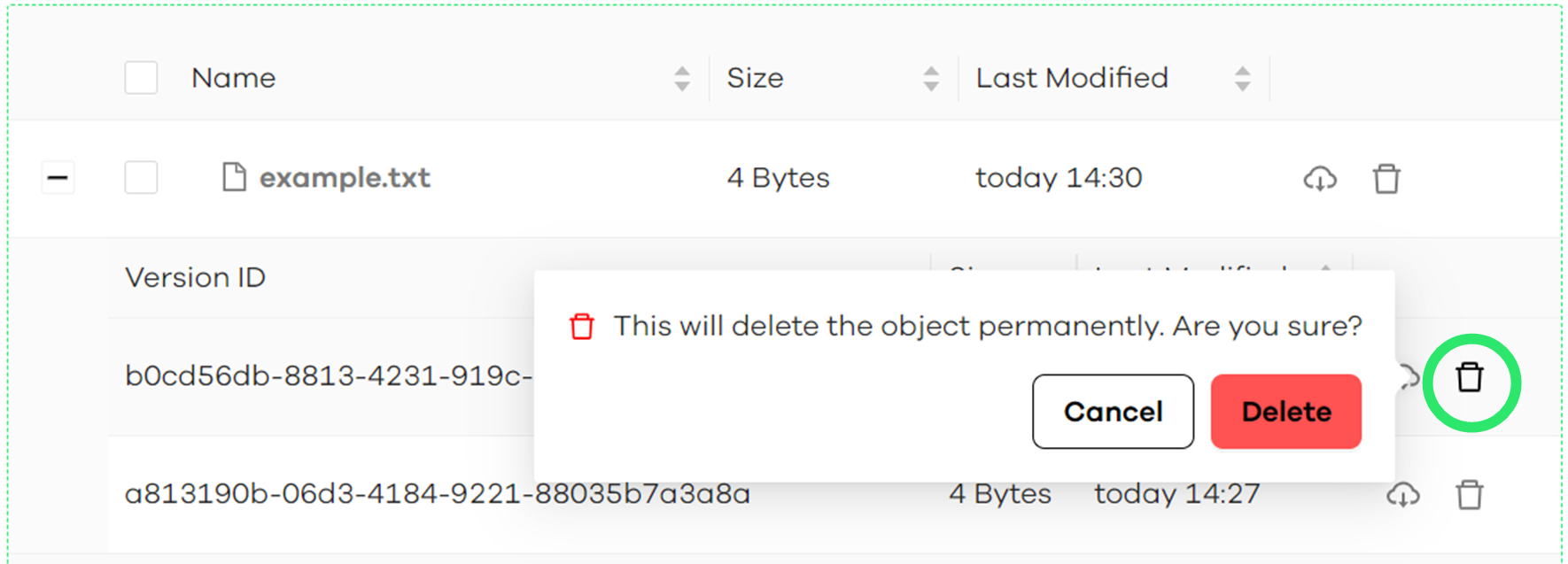
Task: Delete example.txt using its trash icon
Action: point(1386,179)
